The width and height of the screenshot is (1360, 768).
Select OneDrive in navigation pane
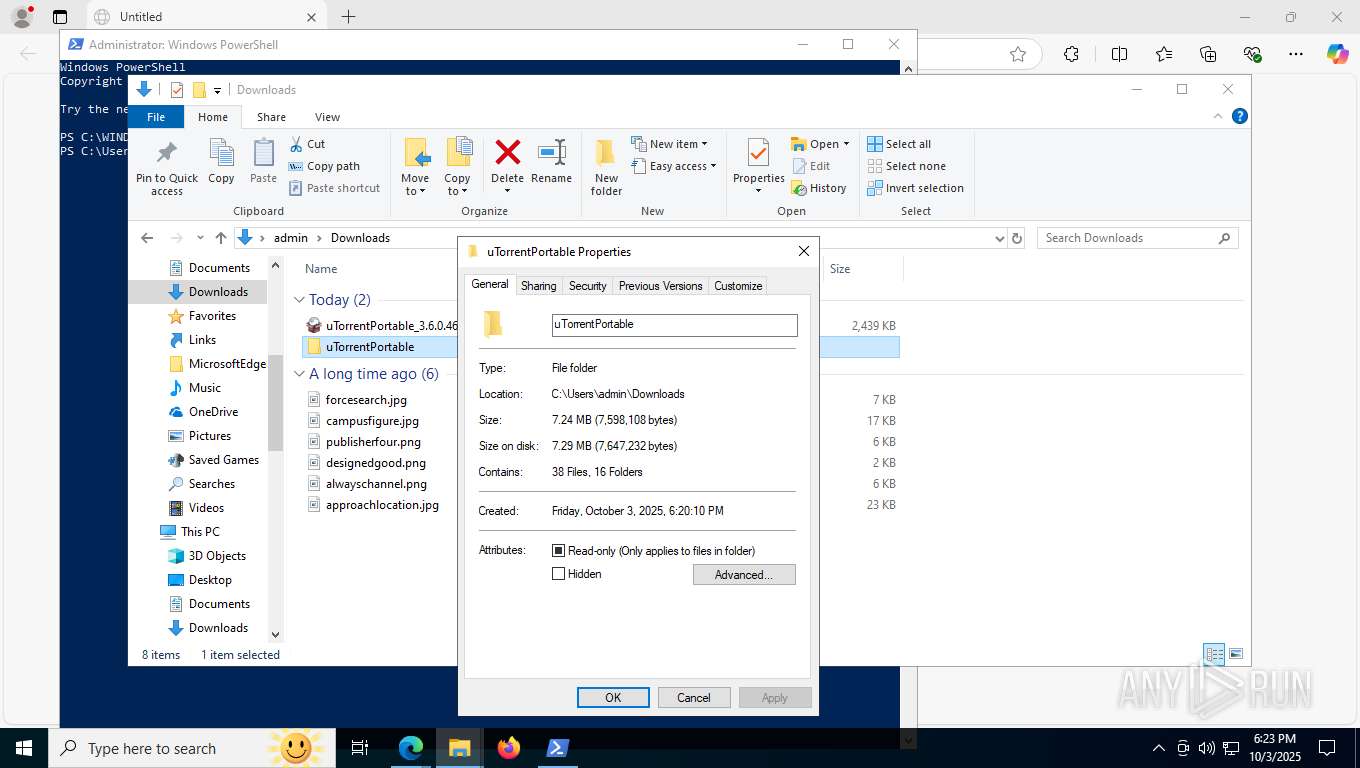pyautogui.click(x=213, y=412)
